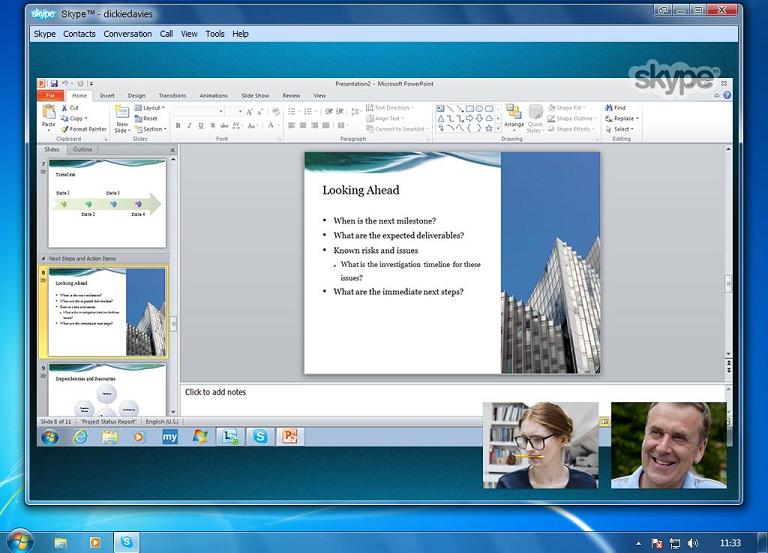Click the Increase List Level indent icon
Screen dimensions: 768x553
[339, 112]
